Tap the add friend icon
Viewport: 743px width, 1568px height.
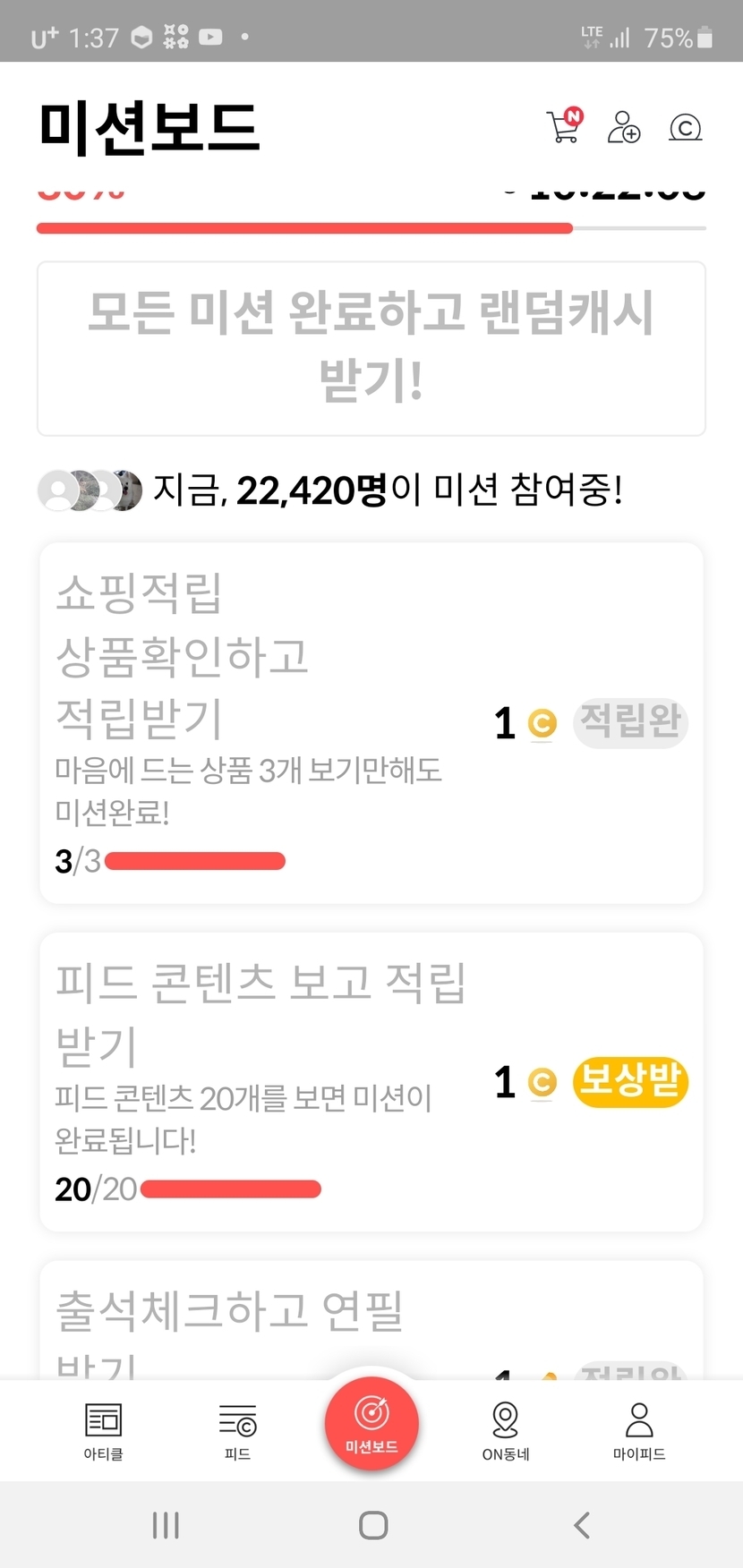624,127
